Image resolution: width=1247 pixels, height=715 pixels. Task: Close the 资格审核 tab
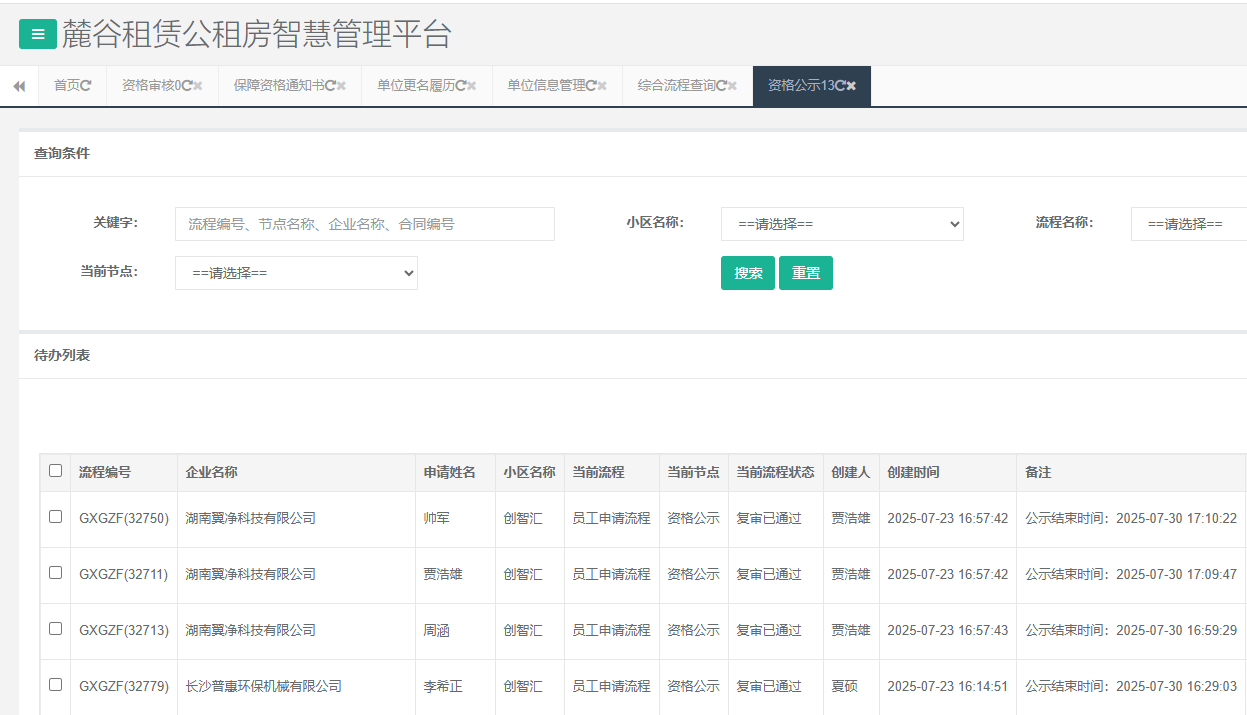tap(198, 86)
